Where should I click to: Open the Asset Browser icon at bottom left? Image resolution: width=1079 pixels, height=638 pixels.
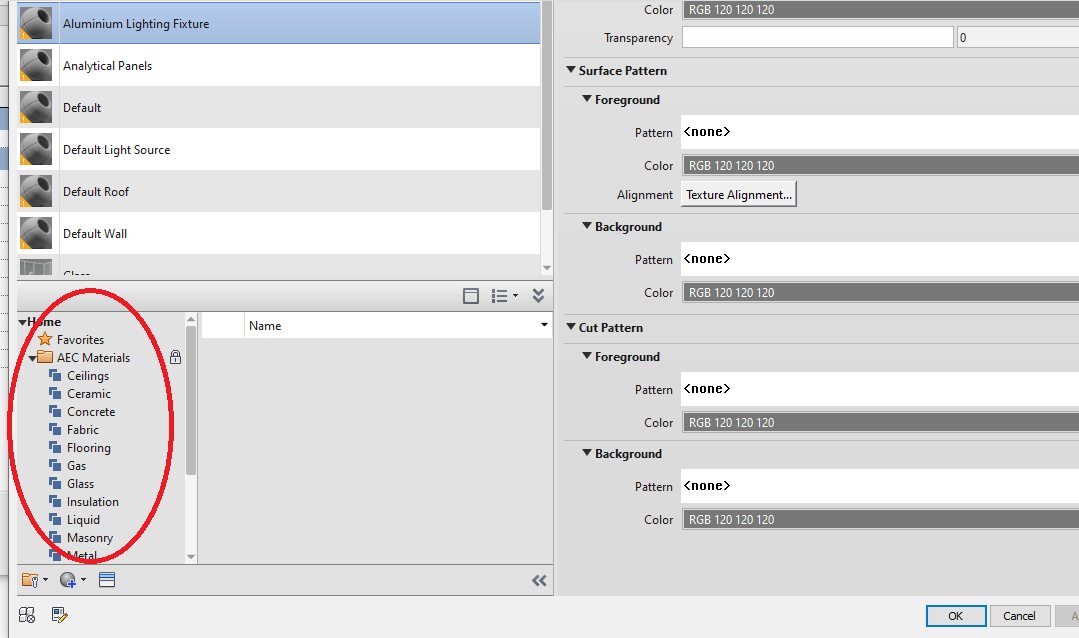tap(26, 615)
